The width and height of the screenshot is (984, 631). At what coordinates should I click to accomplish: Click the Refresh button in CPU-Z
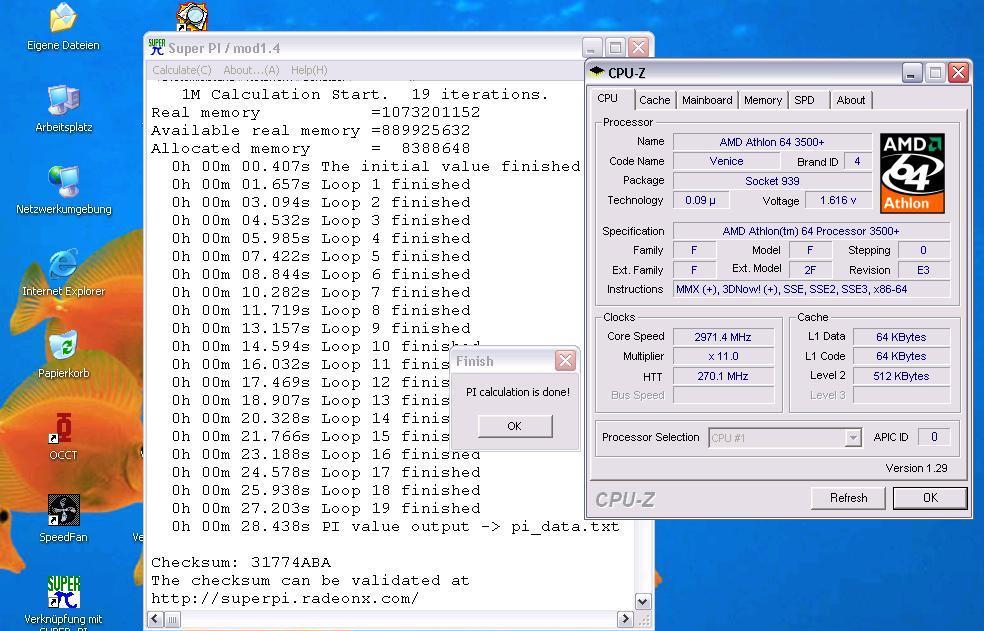coord(848,498)
